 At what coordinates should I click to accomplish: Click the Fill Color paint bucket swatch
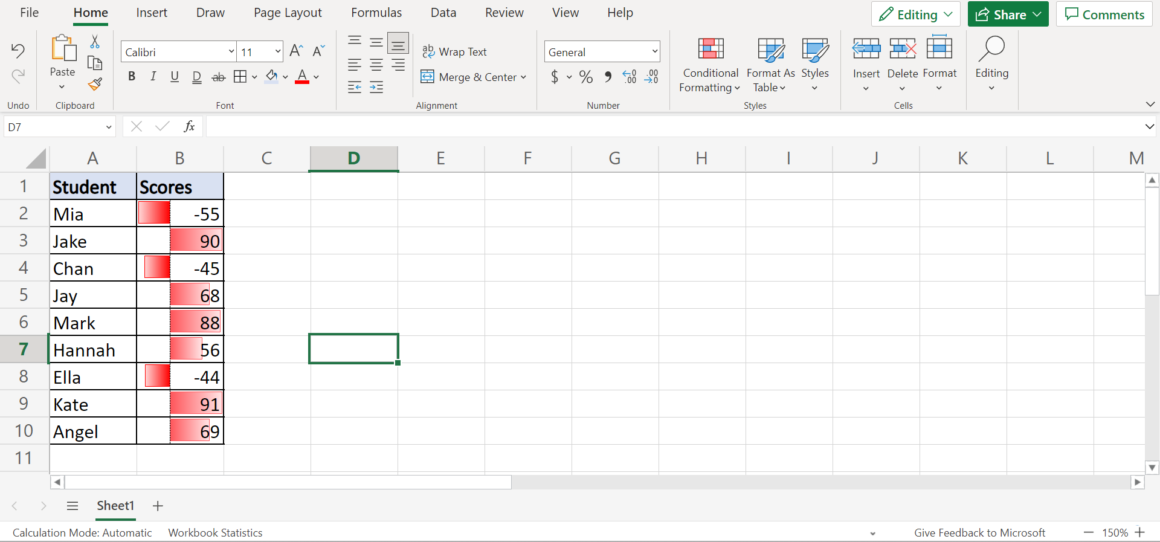[271, 77]
